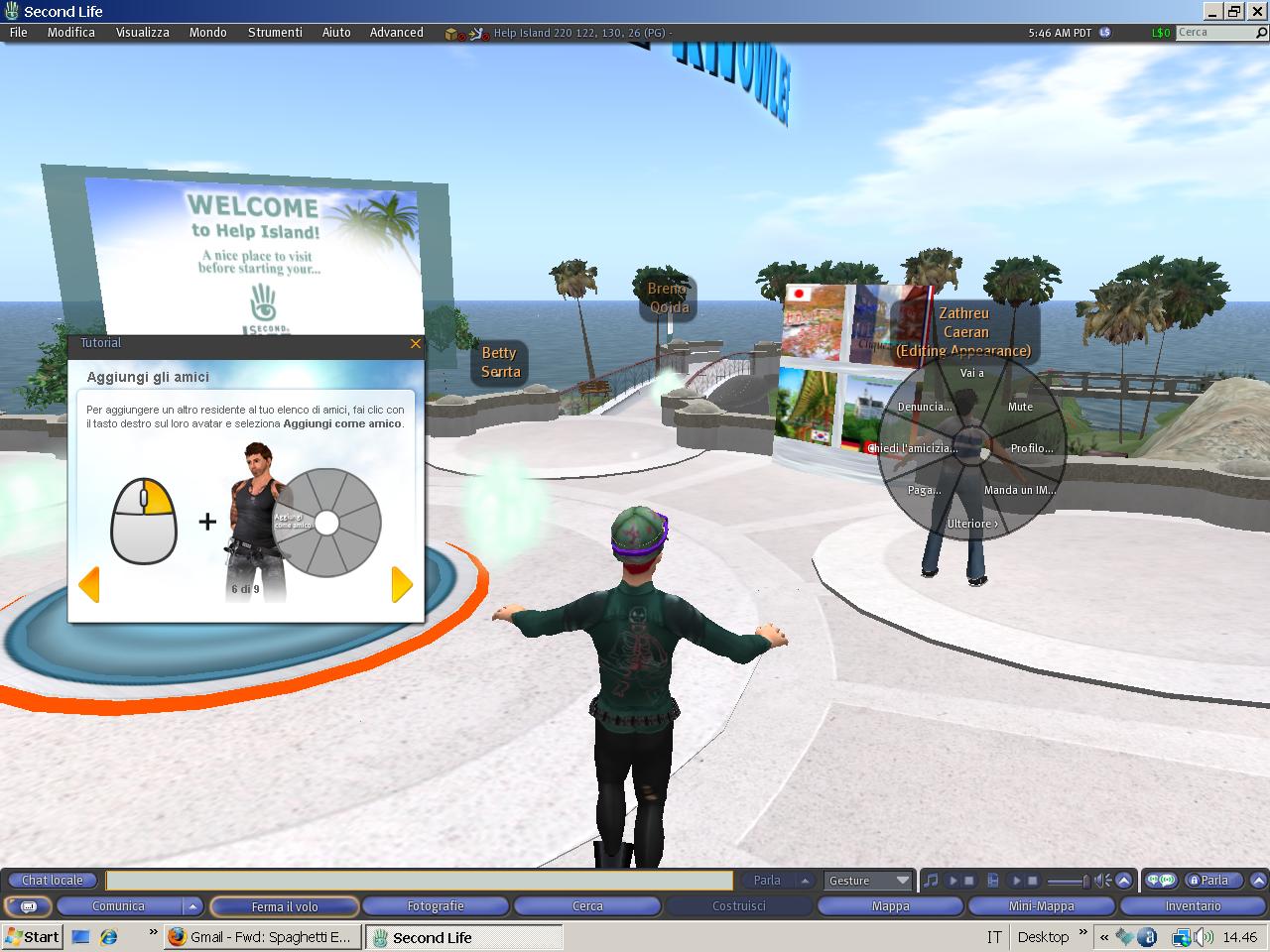Click the music note icon
Viewport: 1270px width, 952px height.
pyautogui.click(x=931, y=880)
